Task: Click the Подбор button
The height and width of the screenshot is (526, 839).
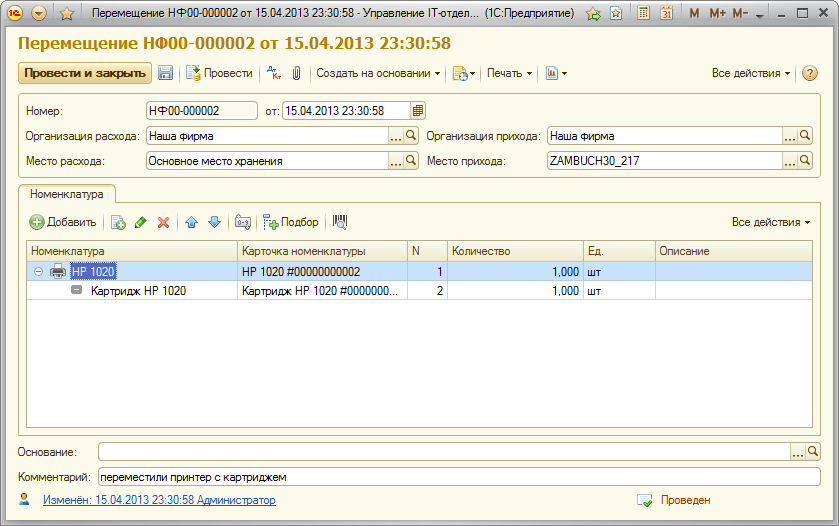Action: (291, 222)
